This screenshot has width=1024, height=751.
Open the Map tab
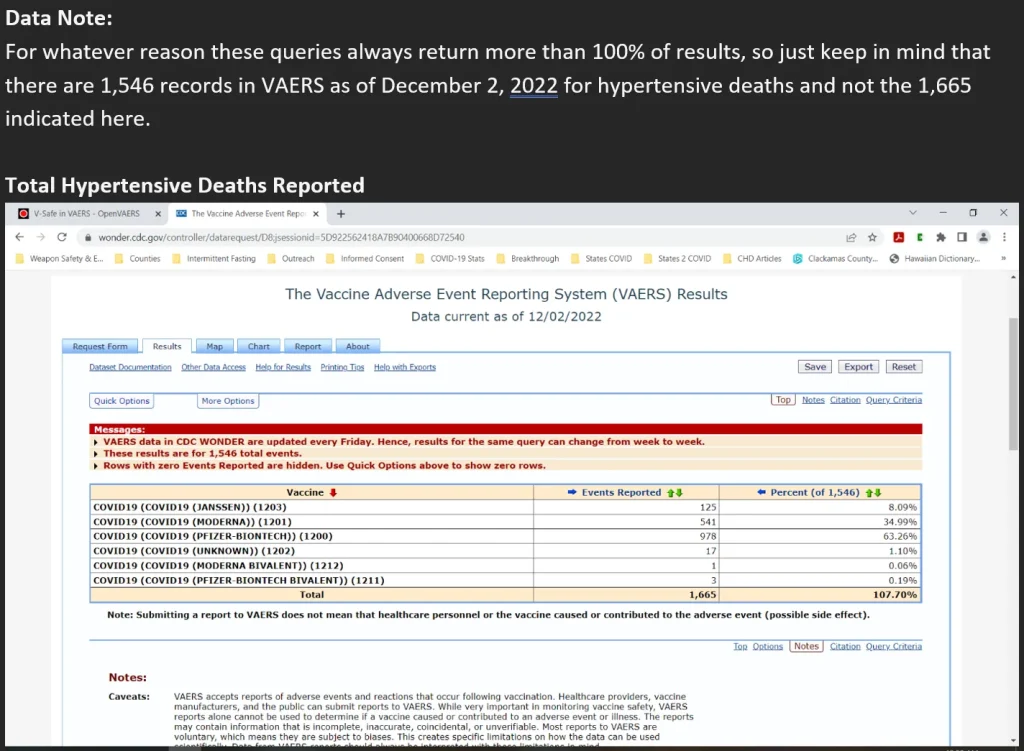click(214, 346)
